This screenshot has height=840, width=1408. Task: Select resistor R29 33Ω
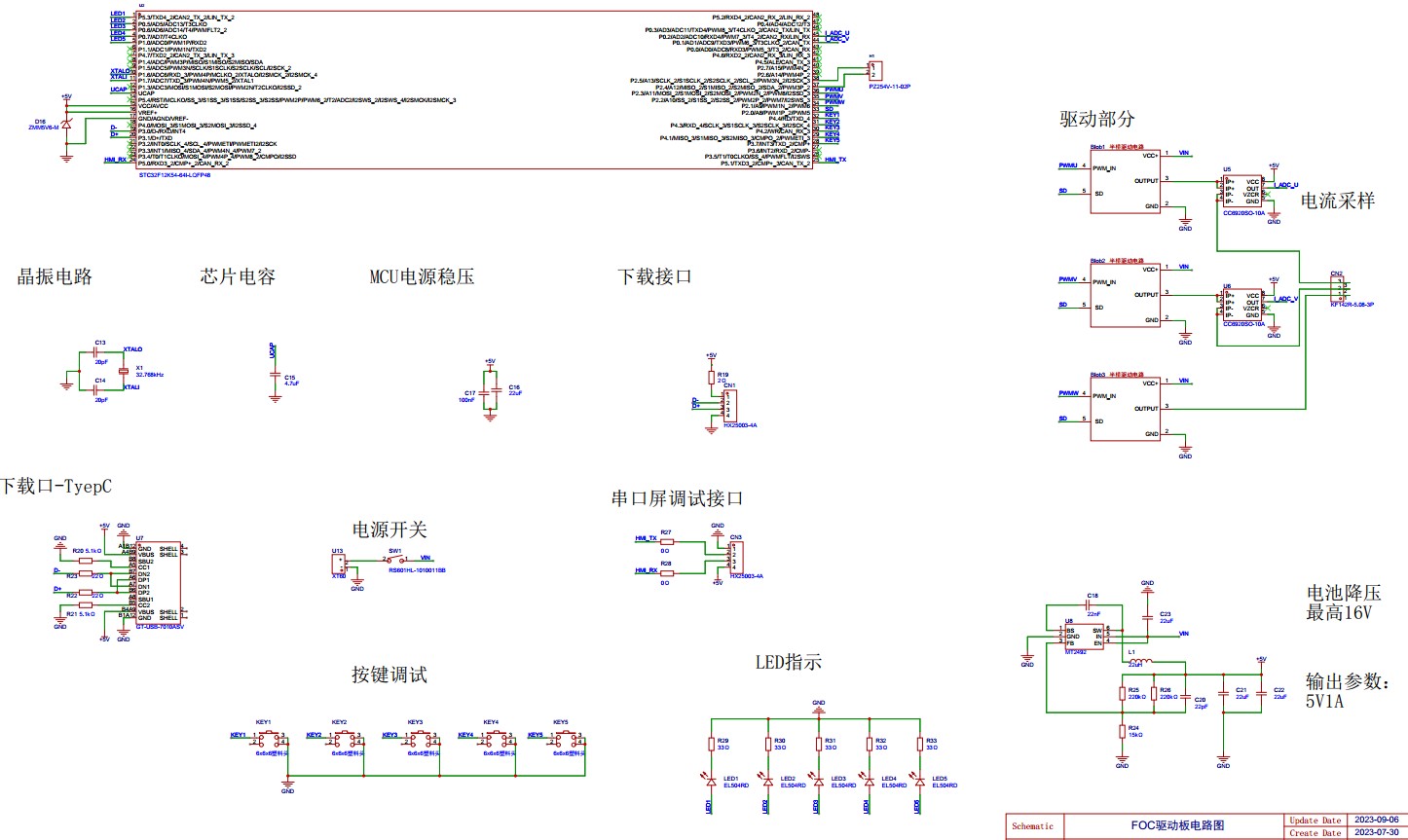712,745
